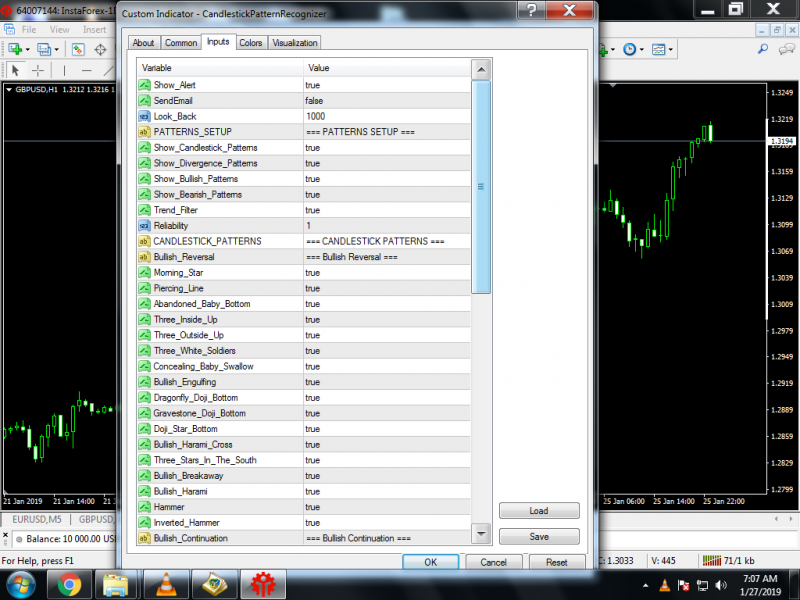This screenshot has width=800, height=600.
Task: Click the Look_Back integer icon
Action: coord(144,116)
